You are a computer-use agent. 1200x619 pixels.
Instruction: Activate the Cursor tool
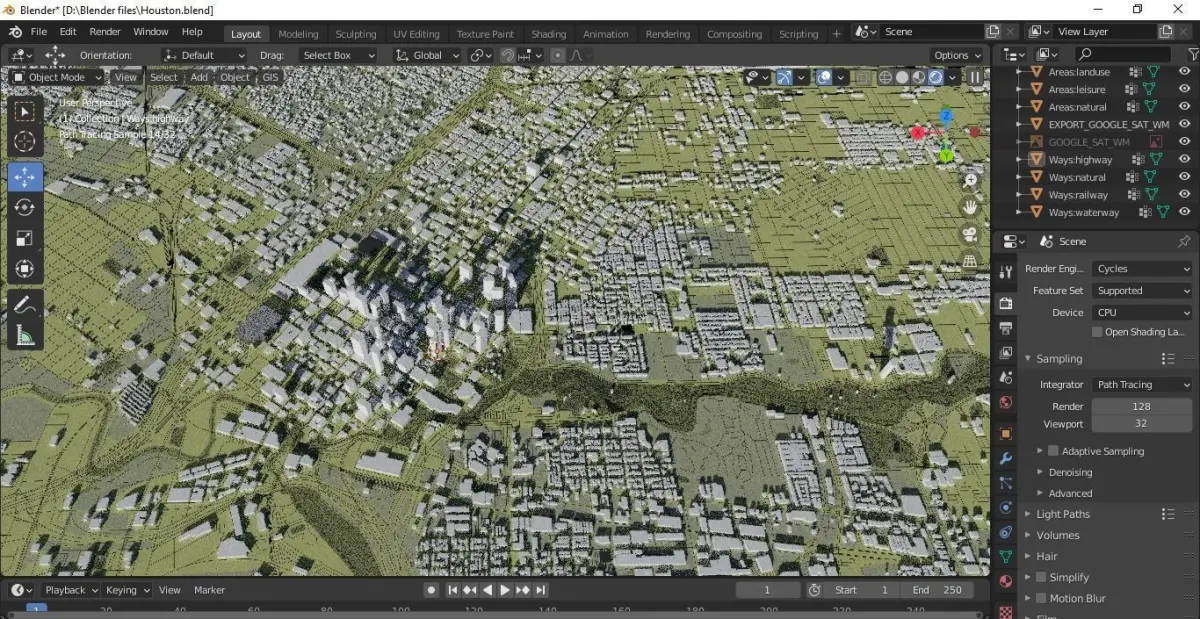click(25, 142)
